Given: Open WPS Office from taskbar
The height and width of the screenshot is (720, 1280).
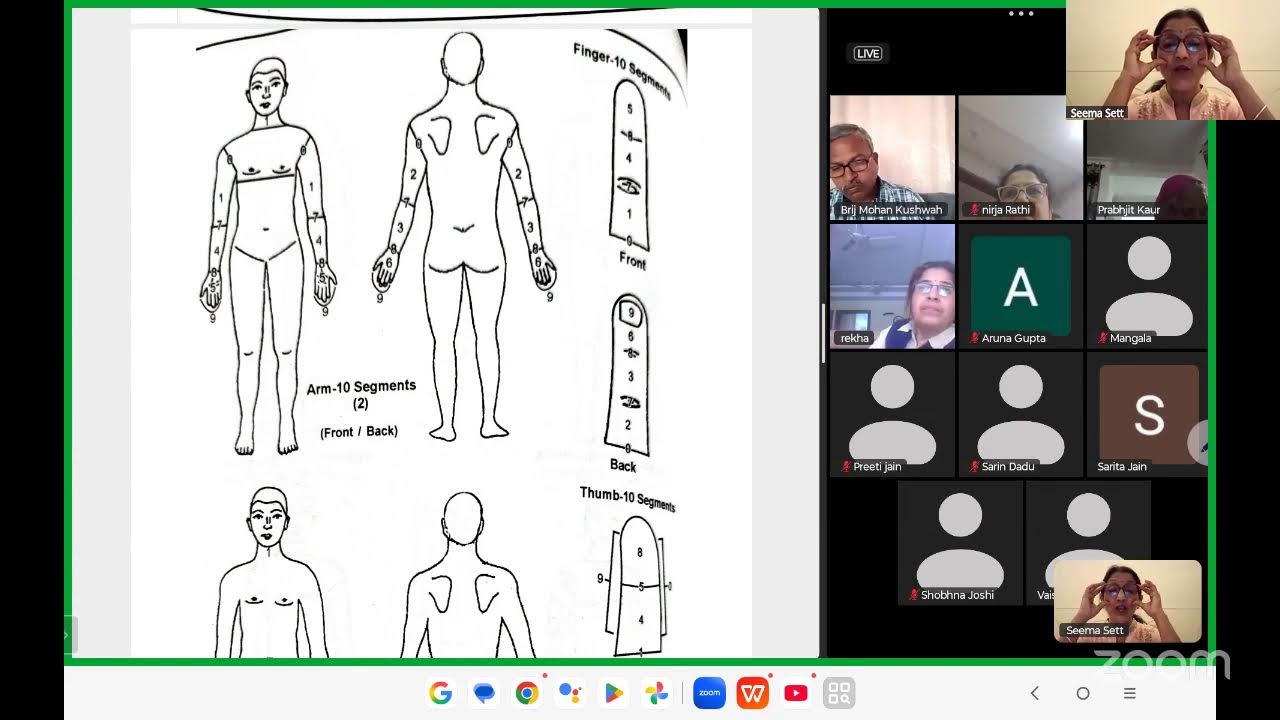Looking at the screenshot, I should [x=753, y=693].
